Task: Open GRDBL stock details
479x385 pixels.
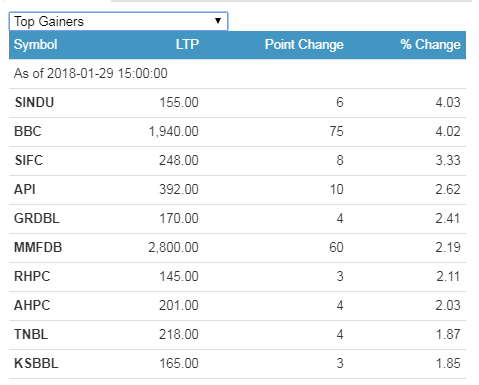Action: [x=37, y=218]
